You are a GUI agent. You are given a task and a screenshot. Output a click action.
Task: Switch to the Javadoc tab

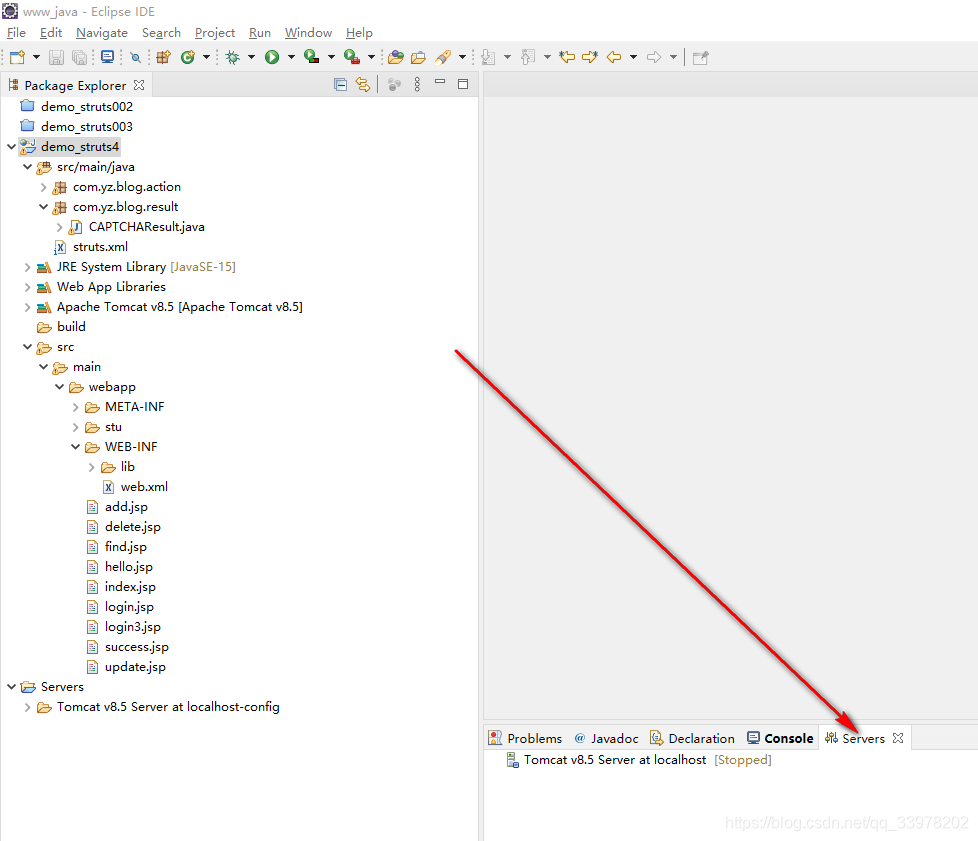607,738
